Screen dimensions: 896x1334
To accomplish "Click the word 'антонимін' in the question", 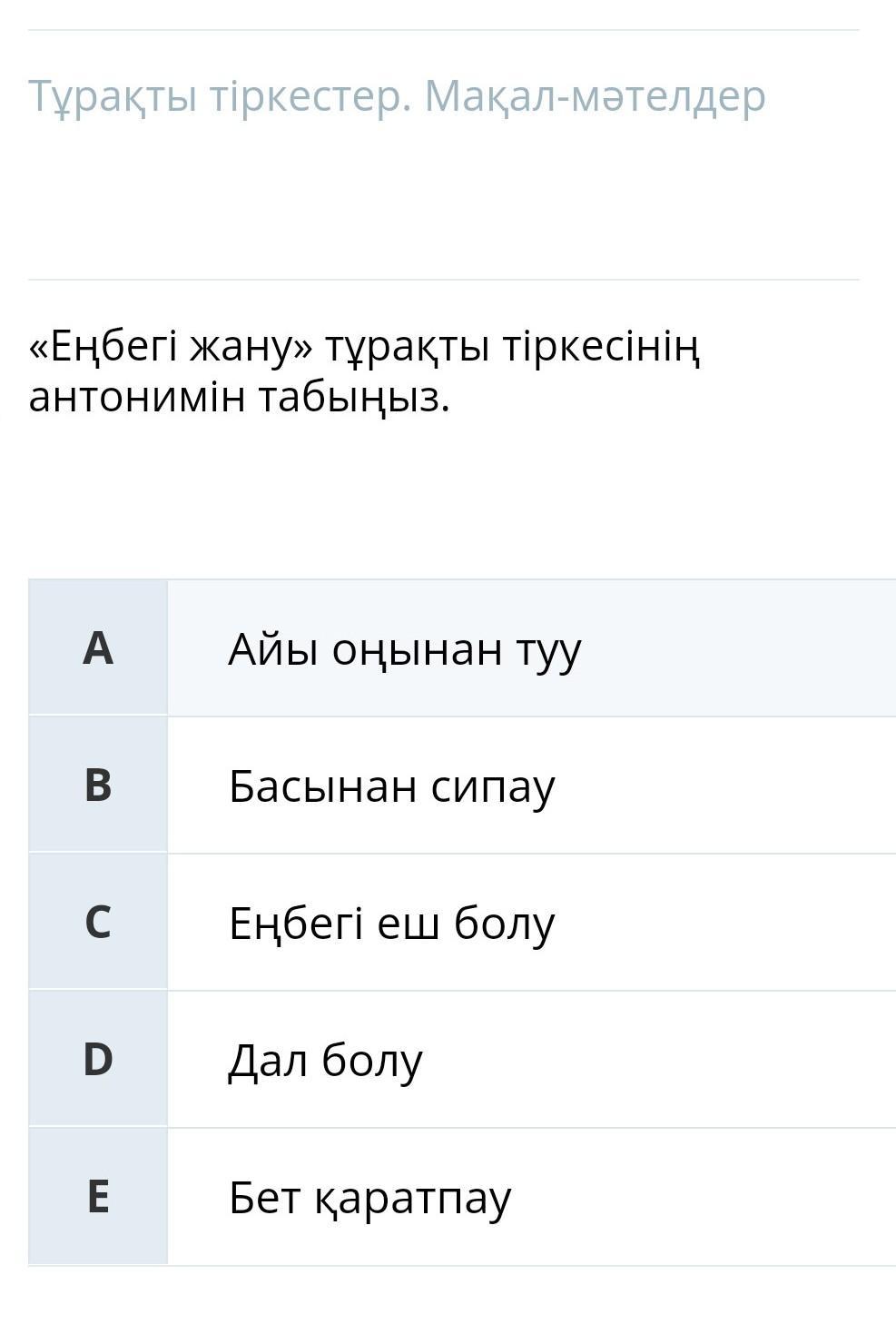I will [137, 397].
